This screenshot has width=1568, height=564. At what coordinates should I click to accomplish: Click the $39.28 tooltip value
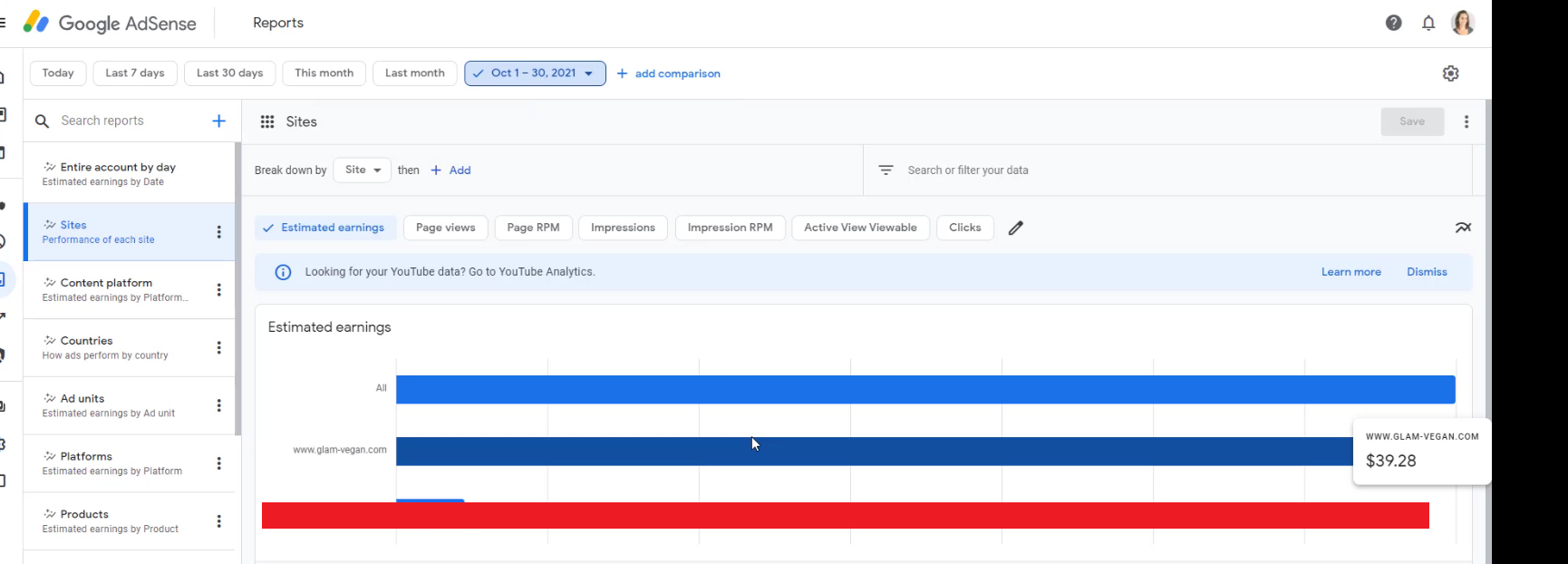[x=1391, y=461]
